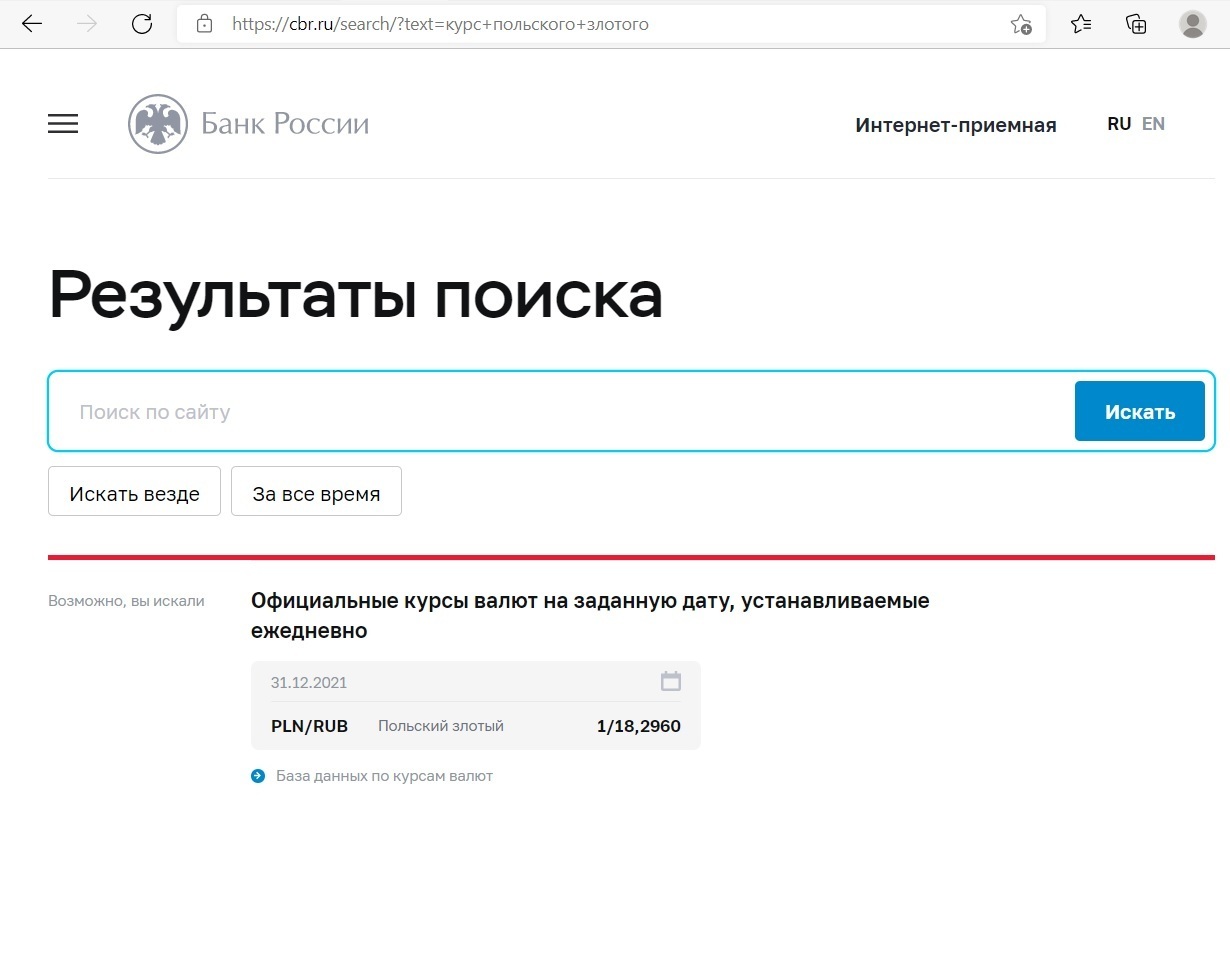Viewport: 1230px width, 964px height.
Task: Click the padlock site info icon
Action: (205, 24)
